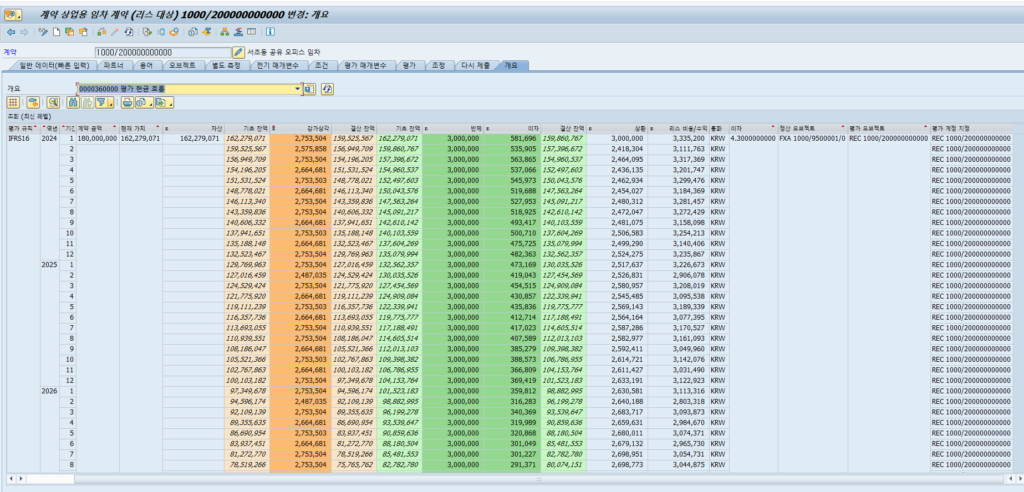Open the filter icon's small dropdown arrow
Viewport: 1024px width, 492px height.
111,103
